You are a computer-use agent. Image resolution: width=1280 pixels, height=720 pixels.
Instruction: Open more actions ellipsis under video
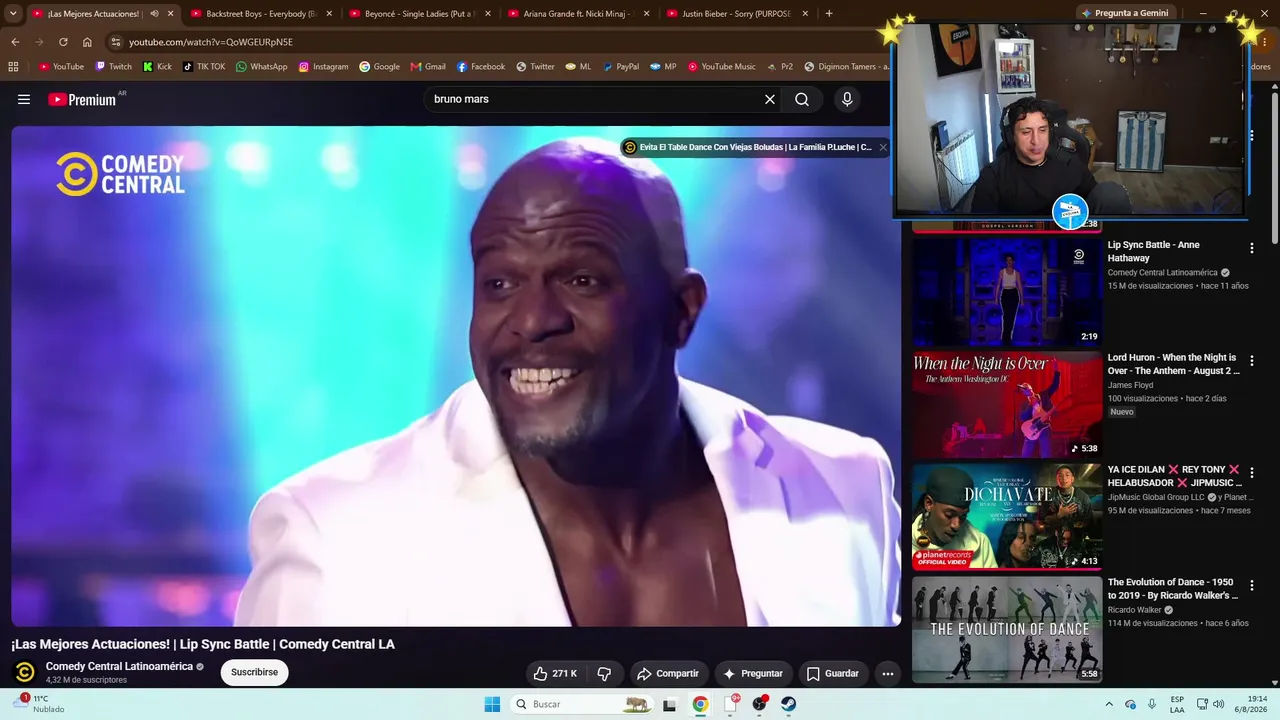coord(887,673)
